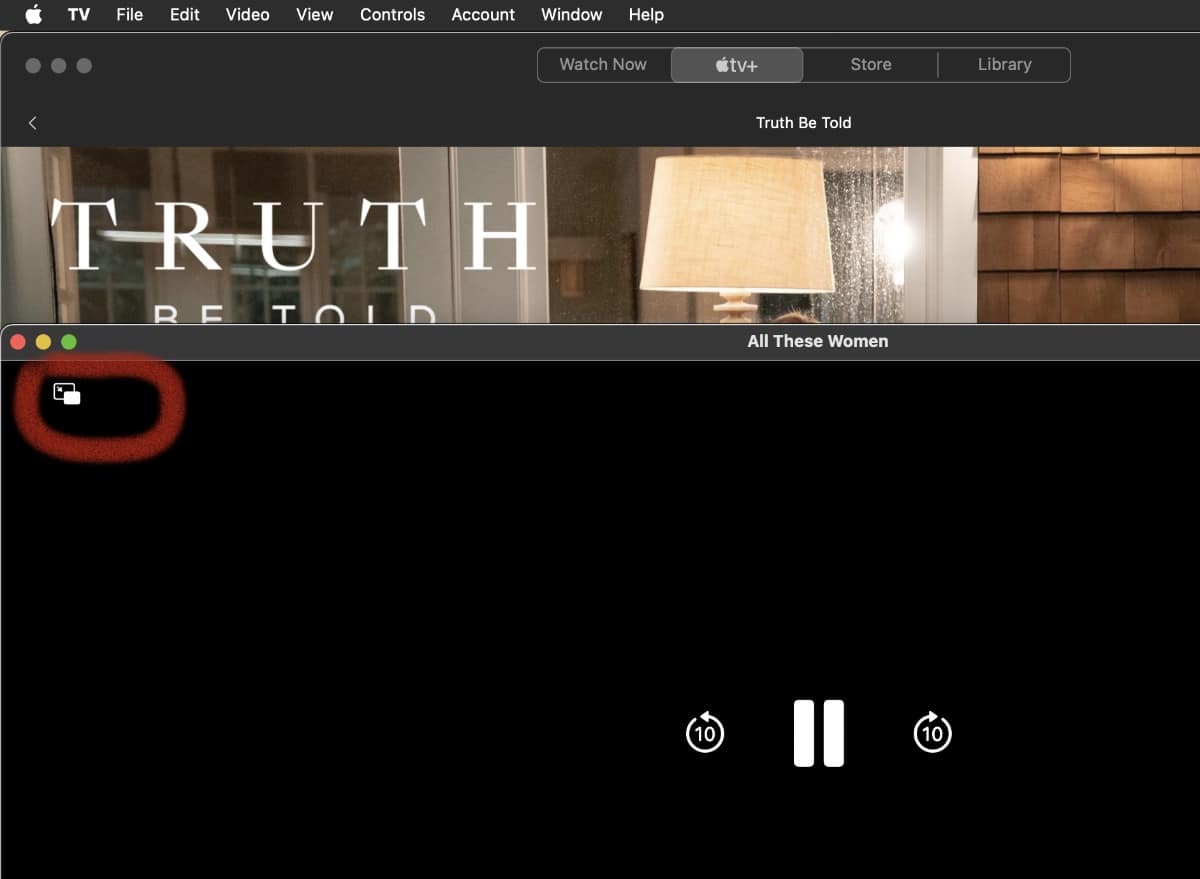Viewport: 1200px width, 879px height.
Task: Pause the playing video
Action: (x=818, y=733)
